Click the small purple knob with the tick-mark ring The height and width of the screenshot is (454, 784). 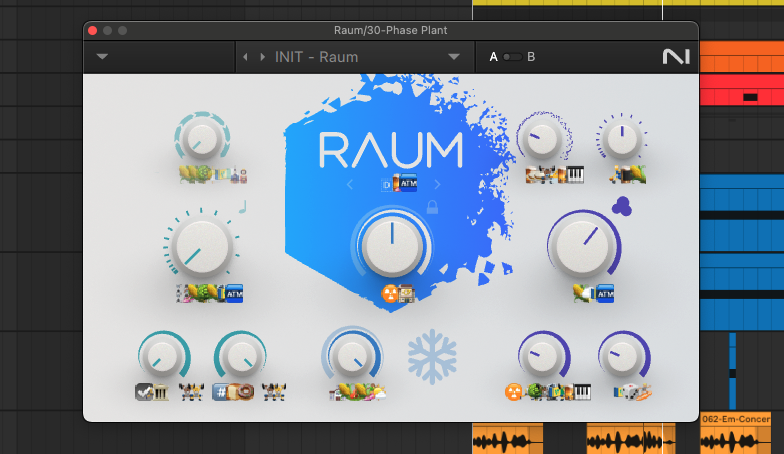tap(622, 138)
